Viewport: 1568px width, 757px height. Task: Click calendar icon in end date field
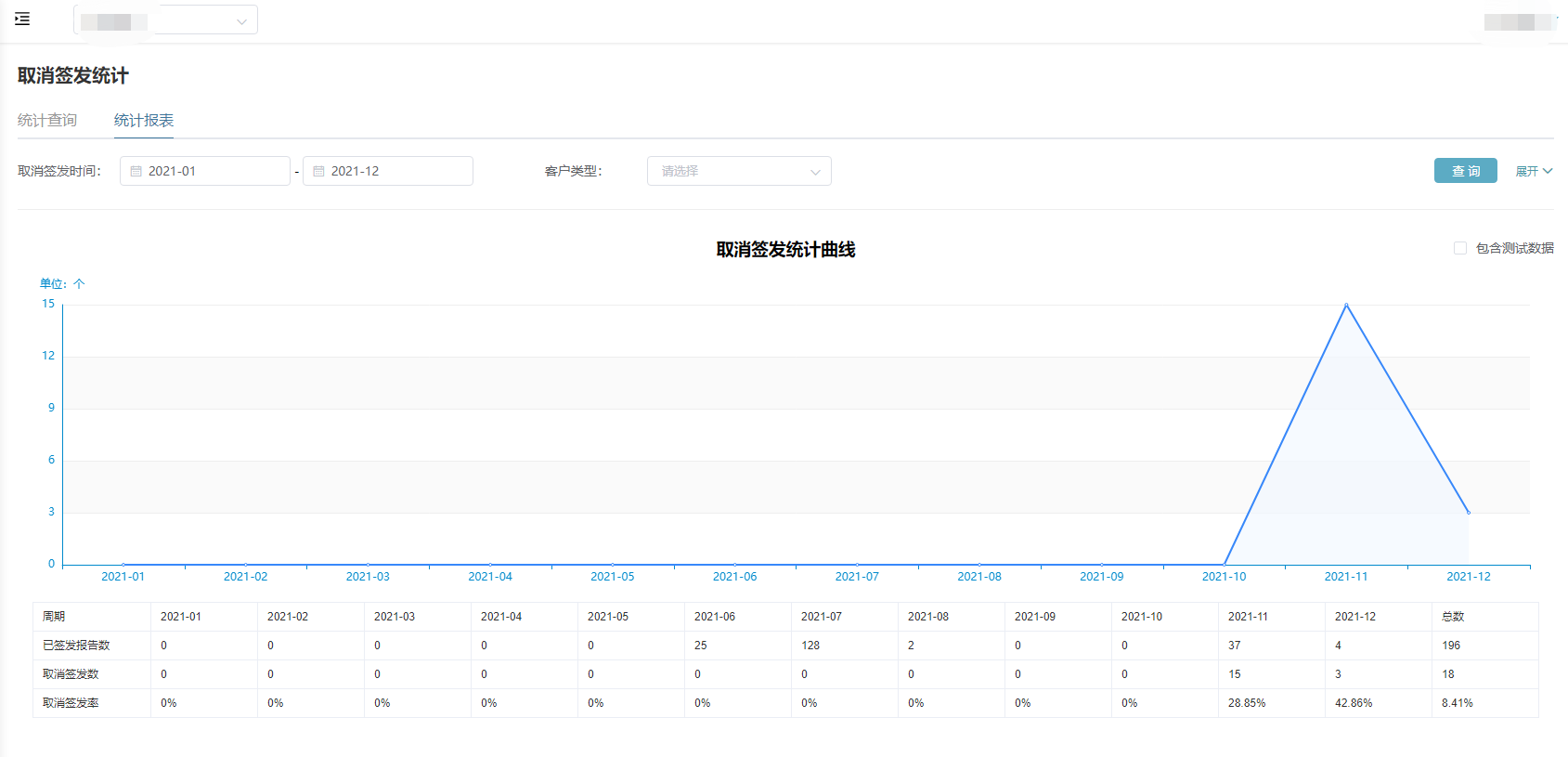pos(318,171)
